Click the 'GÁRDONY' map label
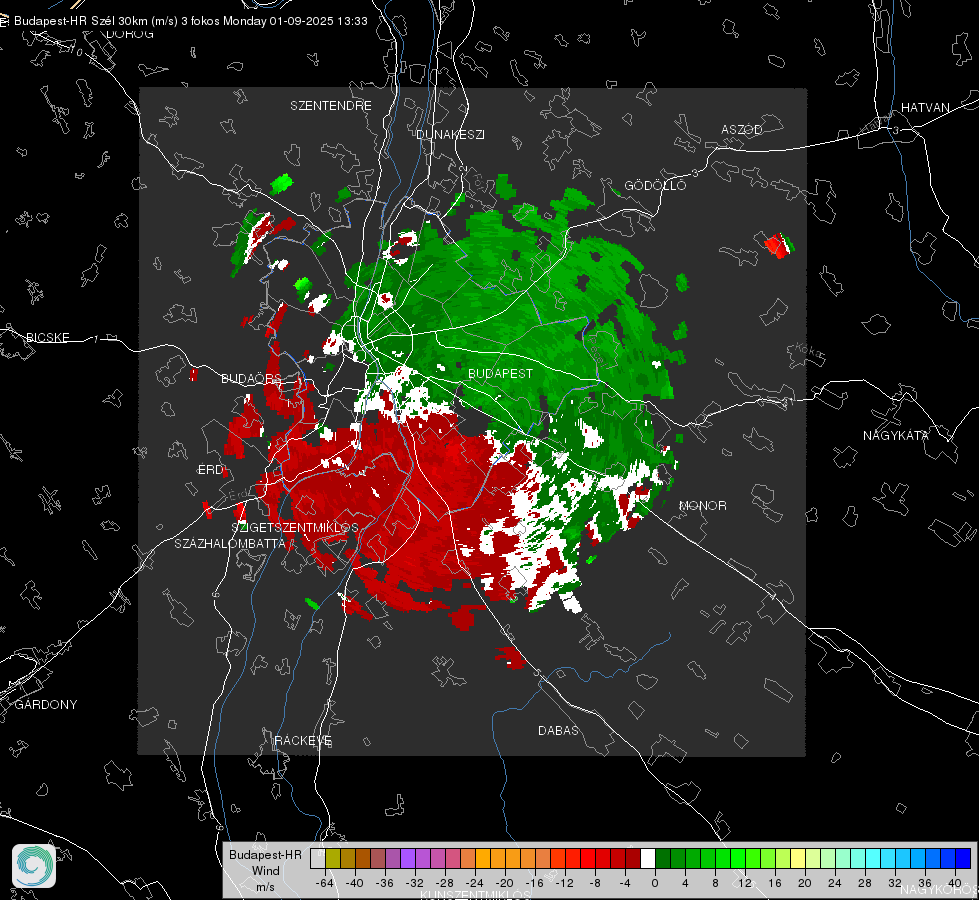979x900 pixels. pos(46,705)
